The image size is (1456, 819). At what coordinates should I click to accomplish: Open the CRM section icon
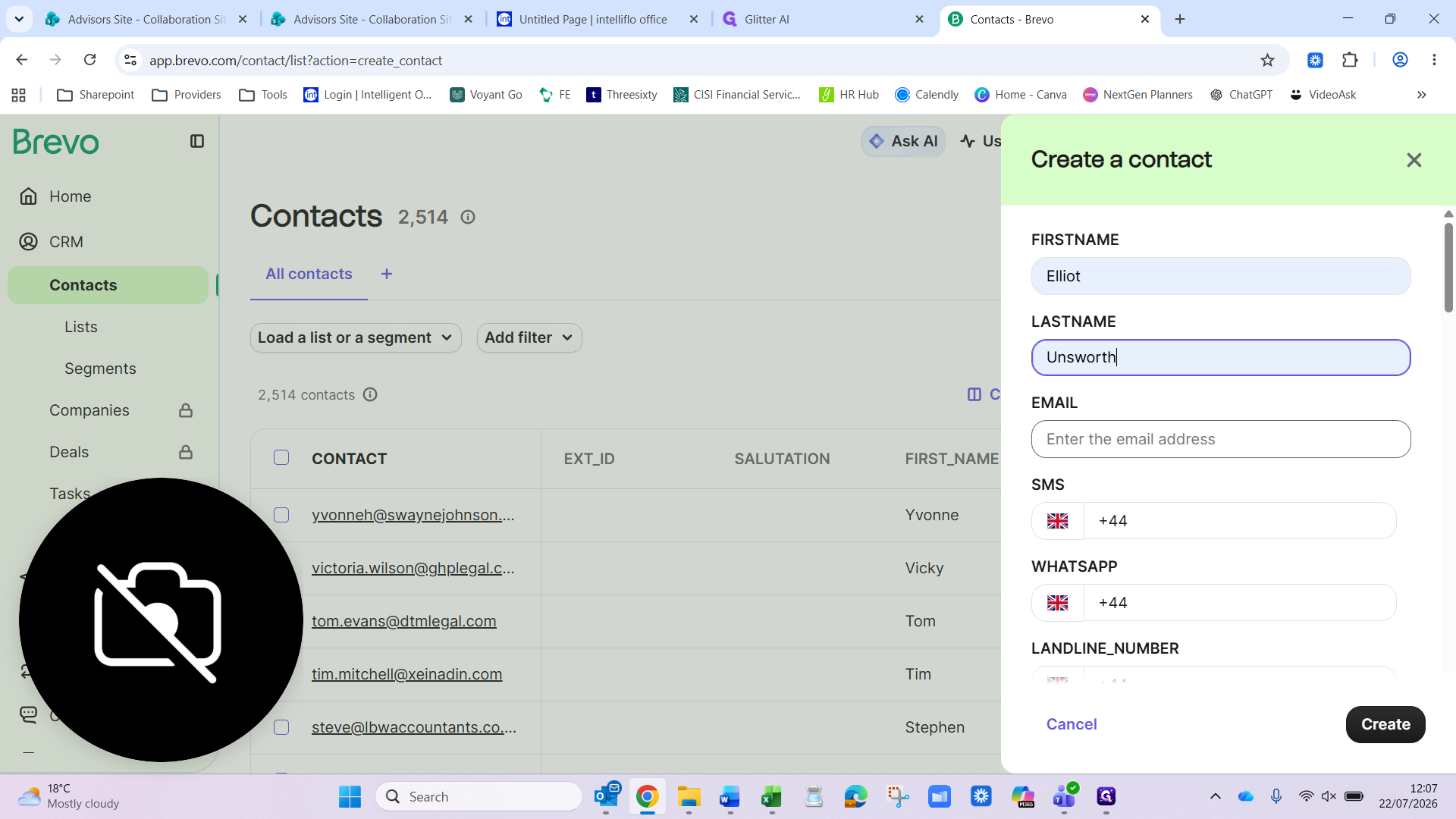pos(29,242)
